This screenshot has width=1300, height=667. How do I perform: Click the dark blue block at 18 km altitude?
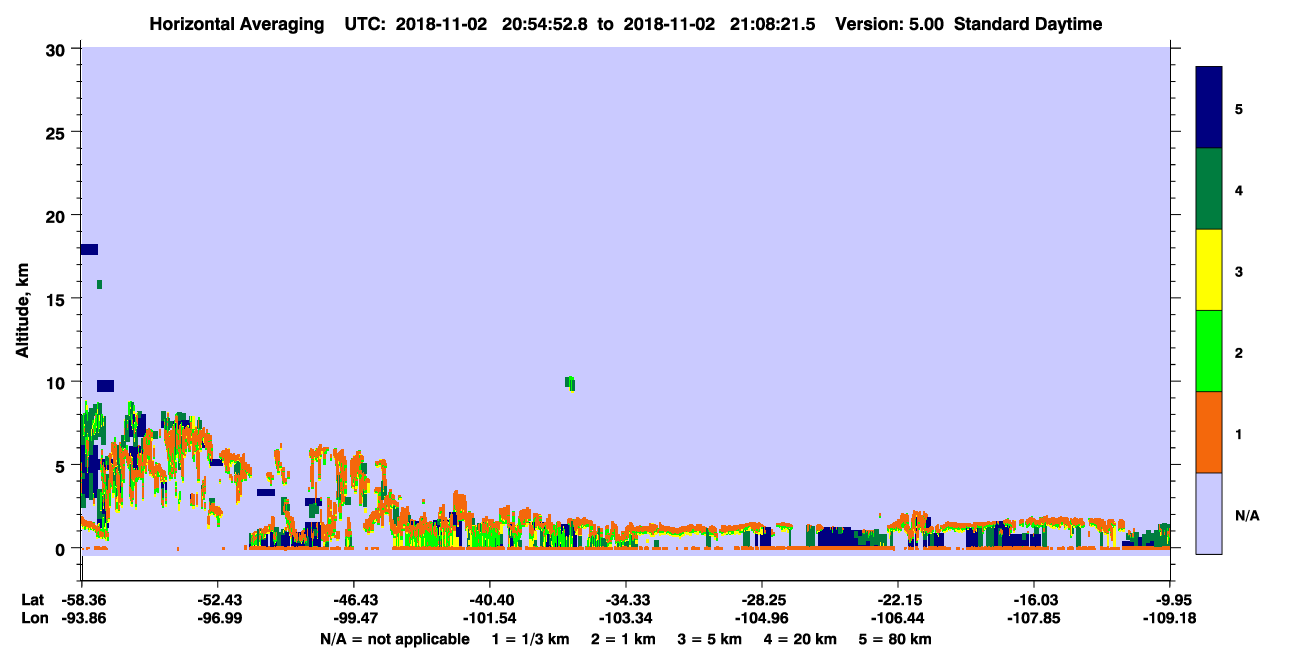89,249
